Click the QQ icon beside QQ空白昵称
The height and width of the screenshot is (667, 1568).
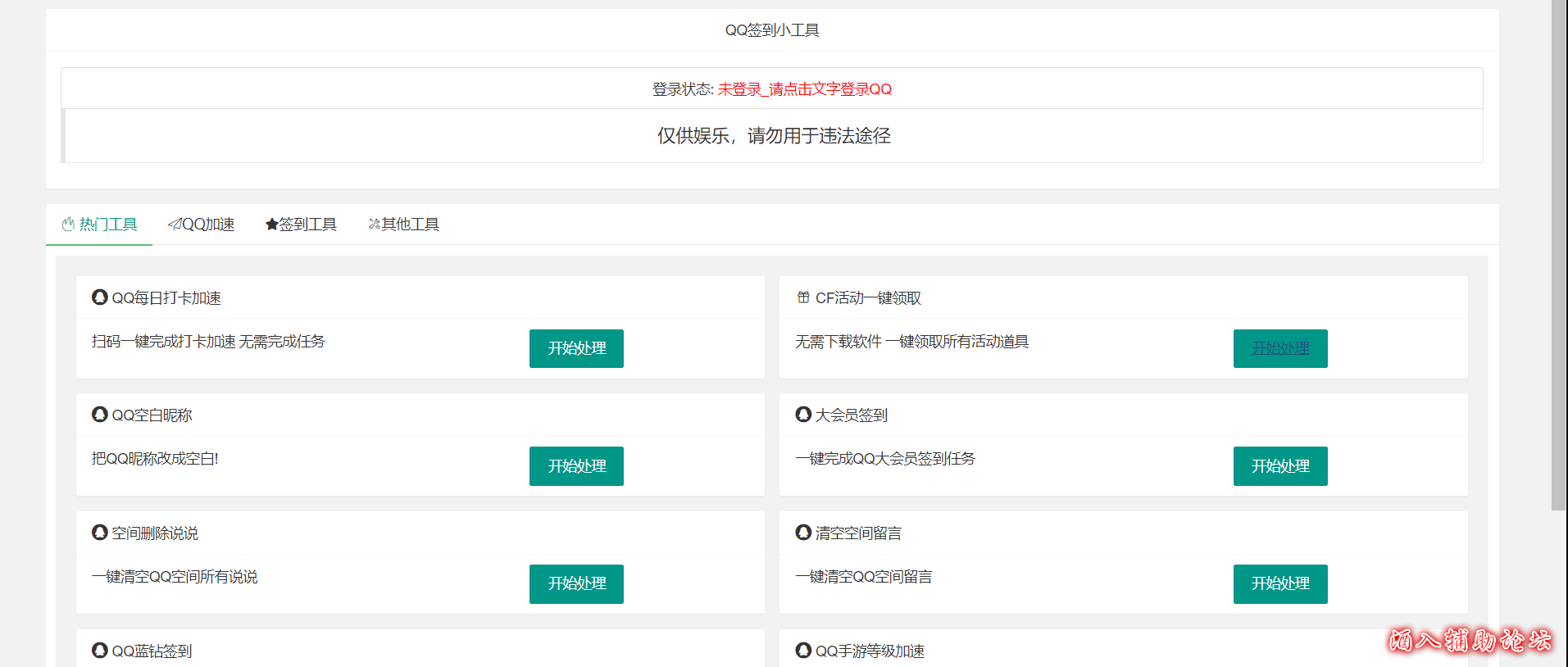tap(100, 415)
